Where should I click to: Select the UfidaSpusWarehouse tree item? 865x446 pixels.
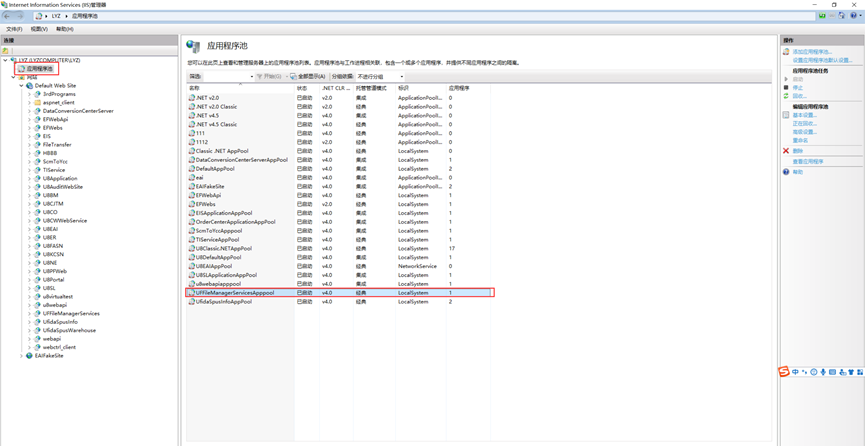click(x=69, y=331)
